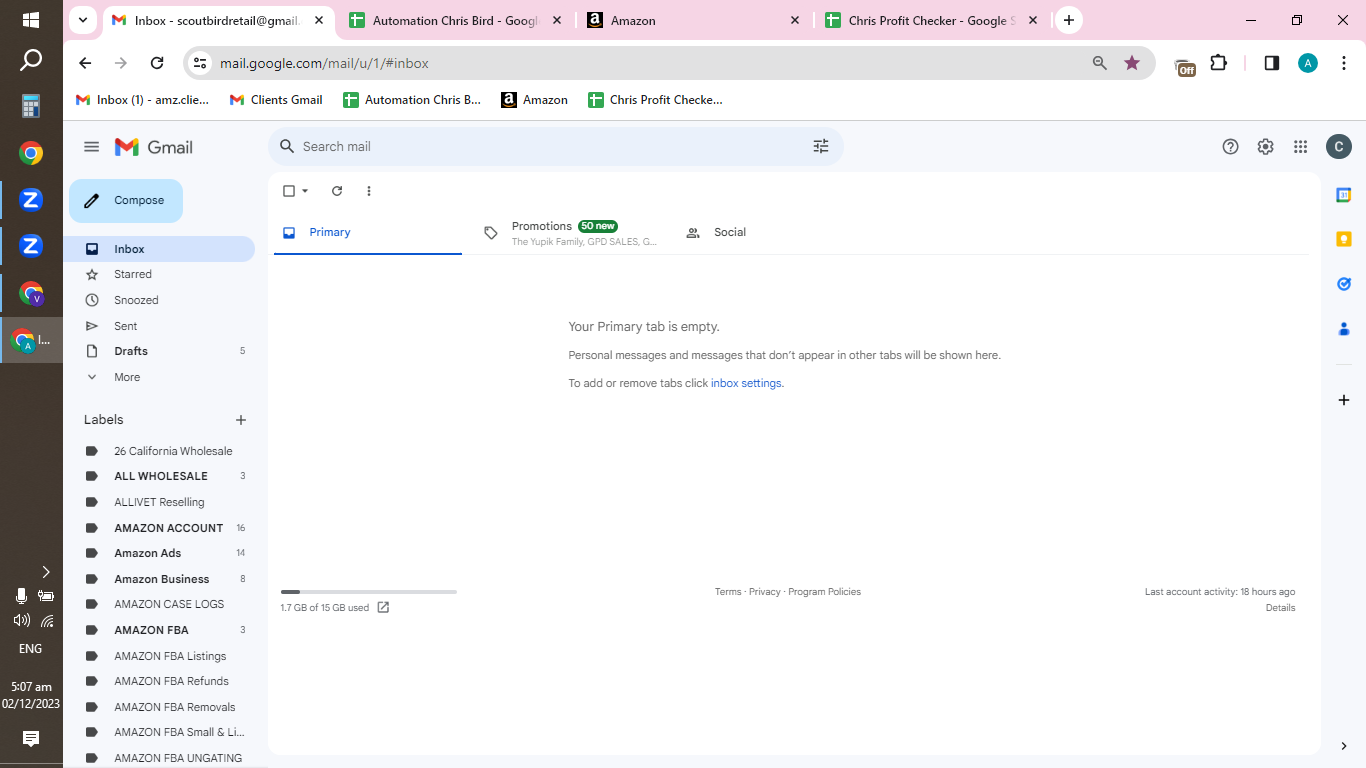Open Google Keep side panel

(x=1344, y=239)
